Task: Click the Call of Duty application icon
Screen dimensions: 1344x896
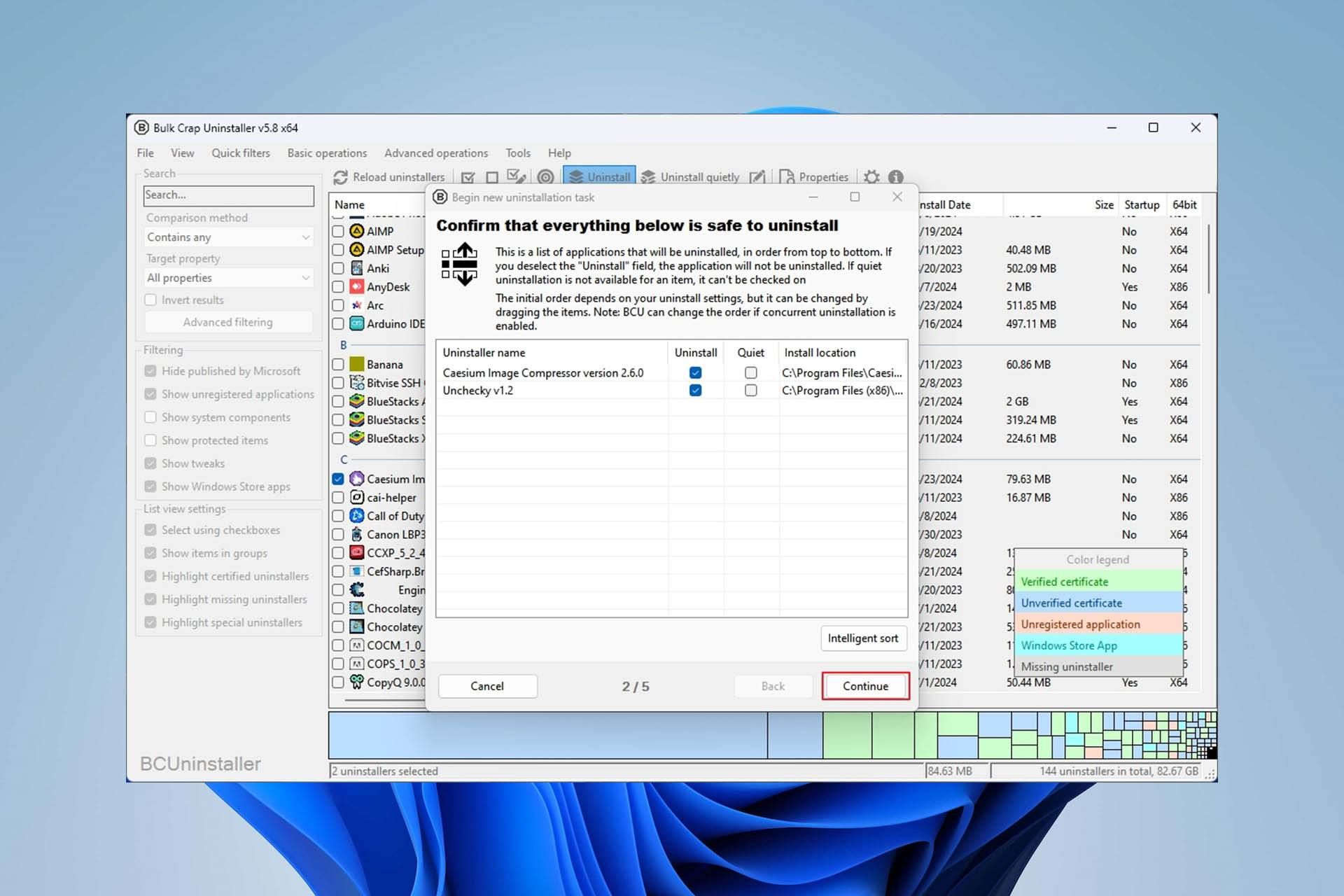Action: click(357, 516)
